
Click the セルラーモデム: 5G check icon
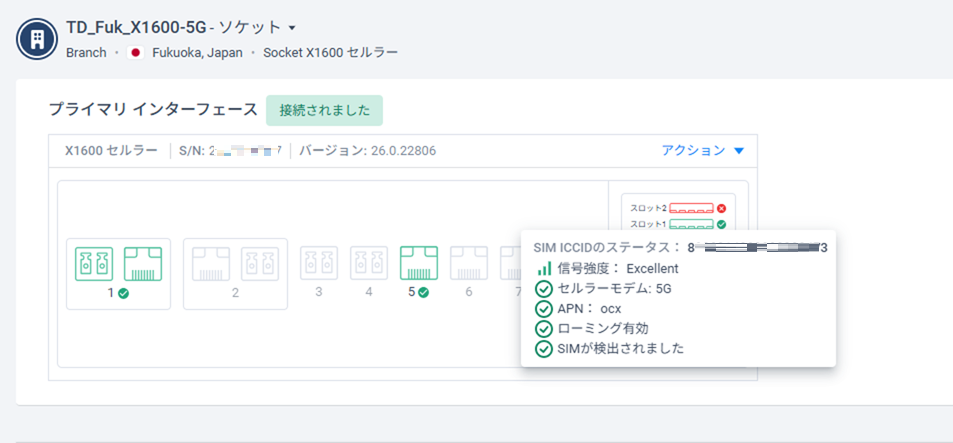pyautogui.click(x=543, y=289)
